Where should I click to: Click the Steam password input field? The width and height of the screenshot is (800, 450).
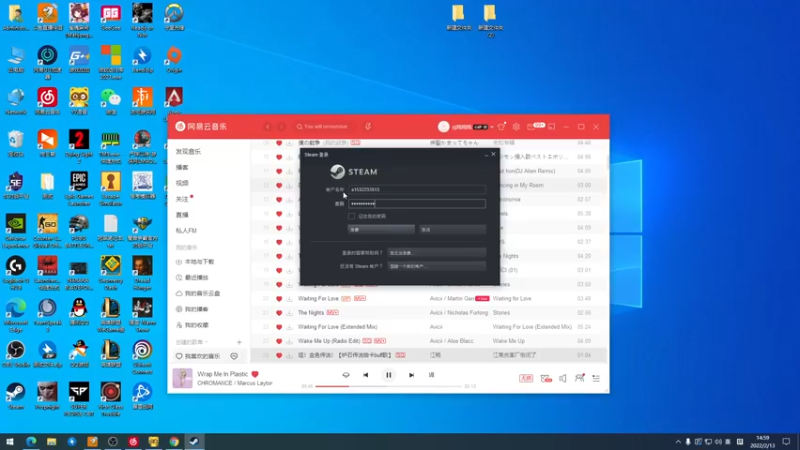[x=417, y=204]
